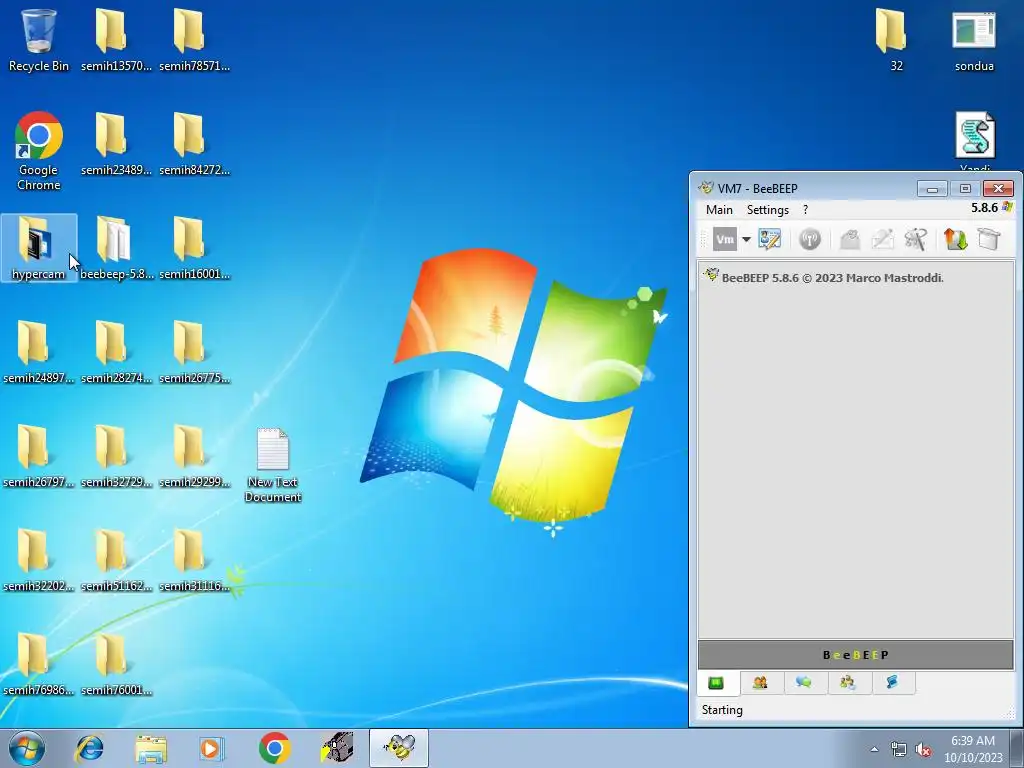The width and height of the screenshot is (1024, 768).
Task: Select the green home tab in BeeBEEP
Action: pos(716,683)
